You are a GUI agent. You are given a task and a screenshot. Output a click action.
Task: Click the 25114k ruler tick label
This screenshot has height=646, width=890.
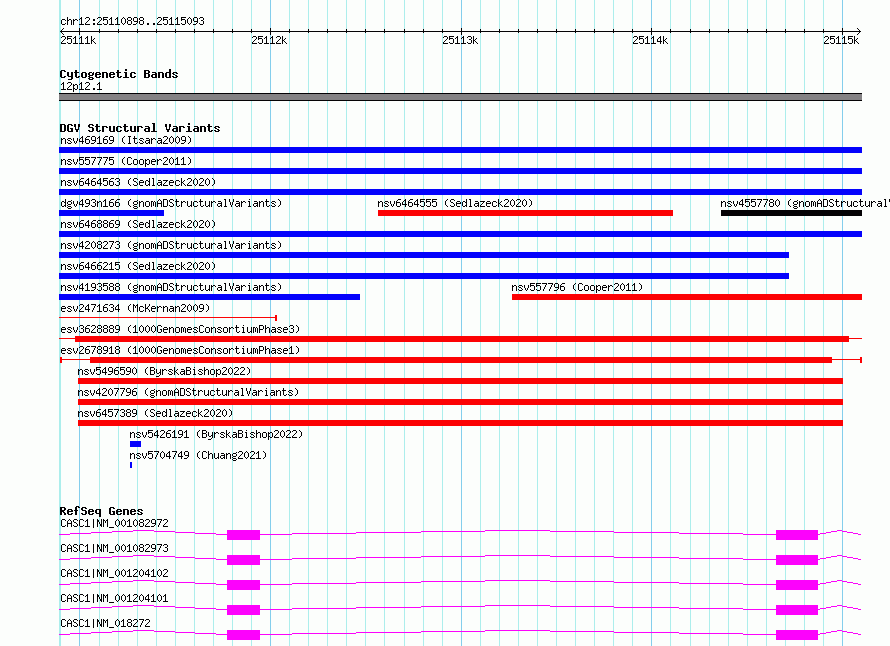[x=650, y=40]
